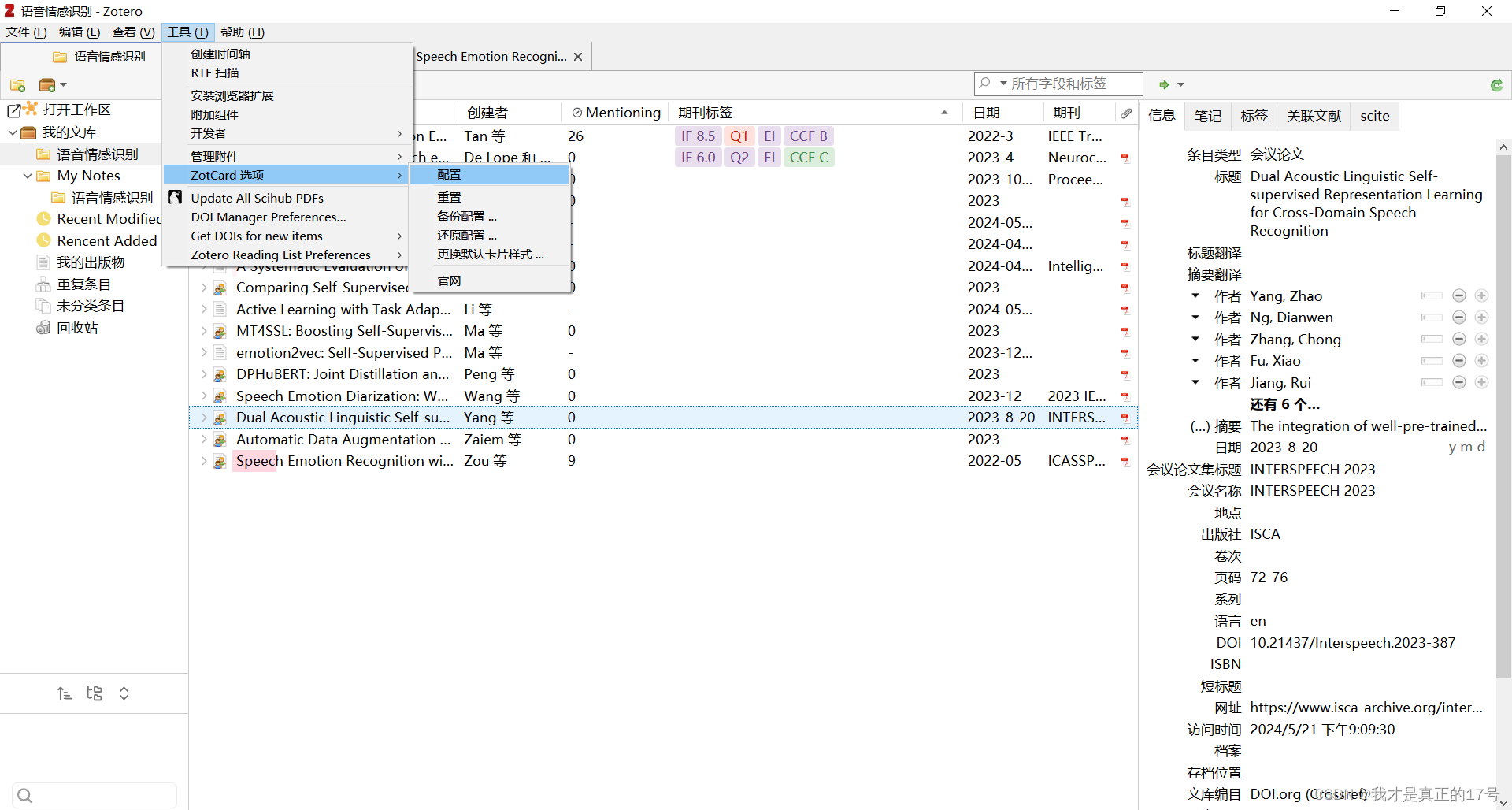Click the duplicate items icon 重复条目
This screenshot has height=810, width=1512.
point(44,284)
